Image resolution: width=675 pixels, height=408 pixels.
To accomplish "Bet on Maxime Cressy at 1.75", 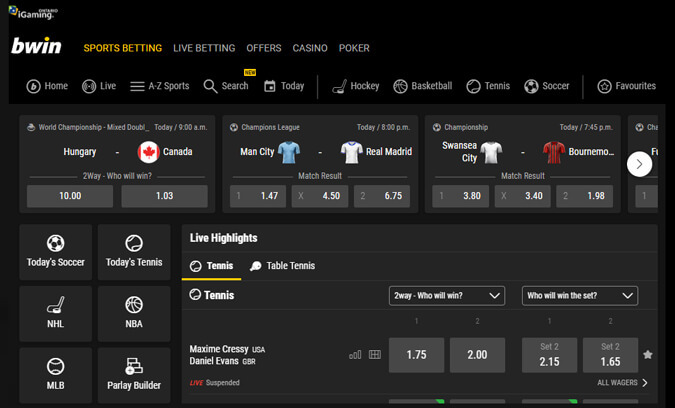I will pos(416,355).
